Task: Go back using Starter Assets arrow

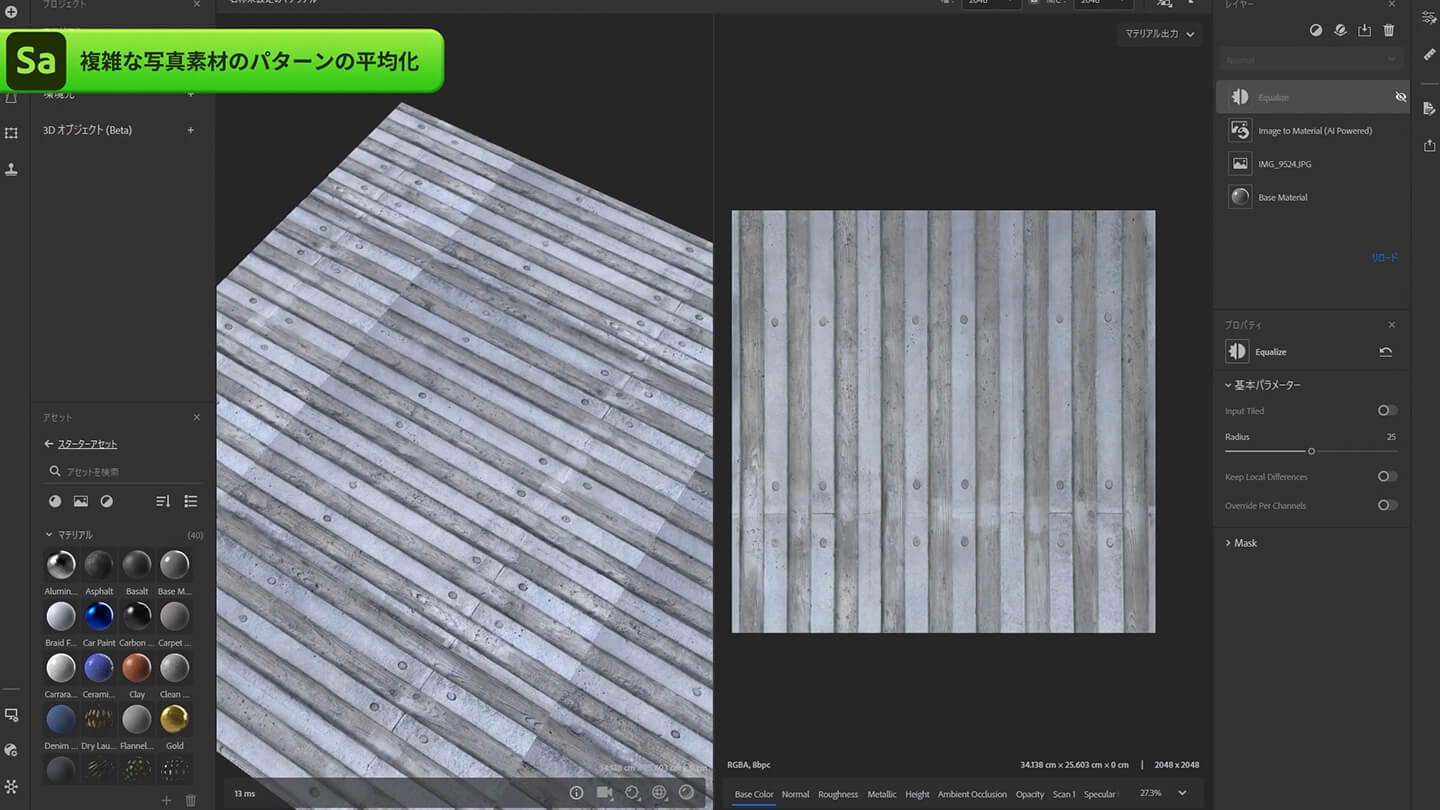Action: click(49, 444)
